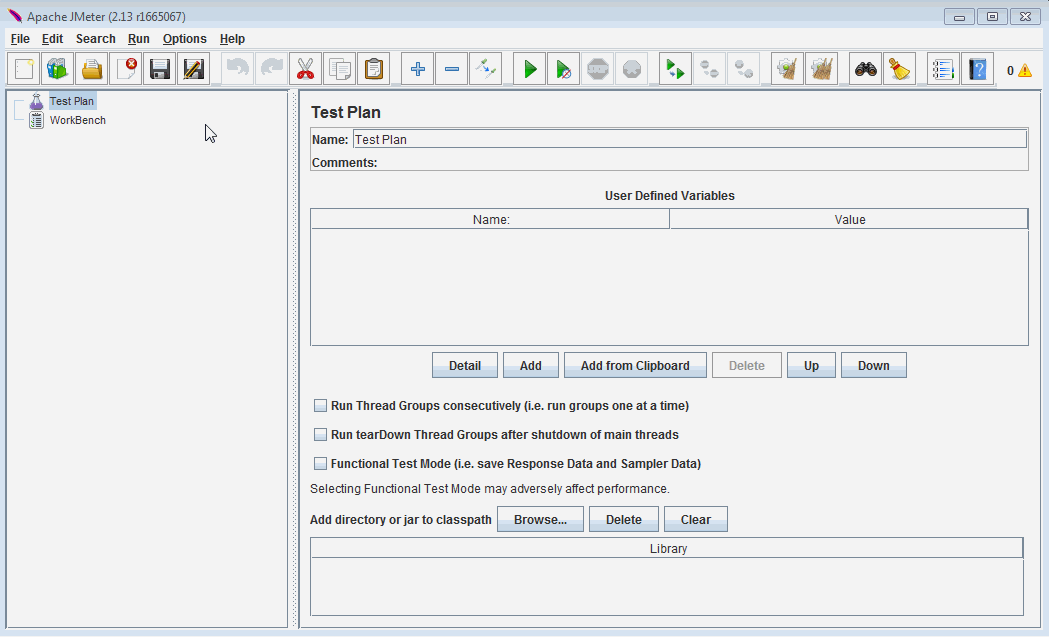Click the Clear broom-with-gear icon
Screen dimensions: 1049x637
tap(787, 69)
